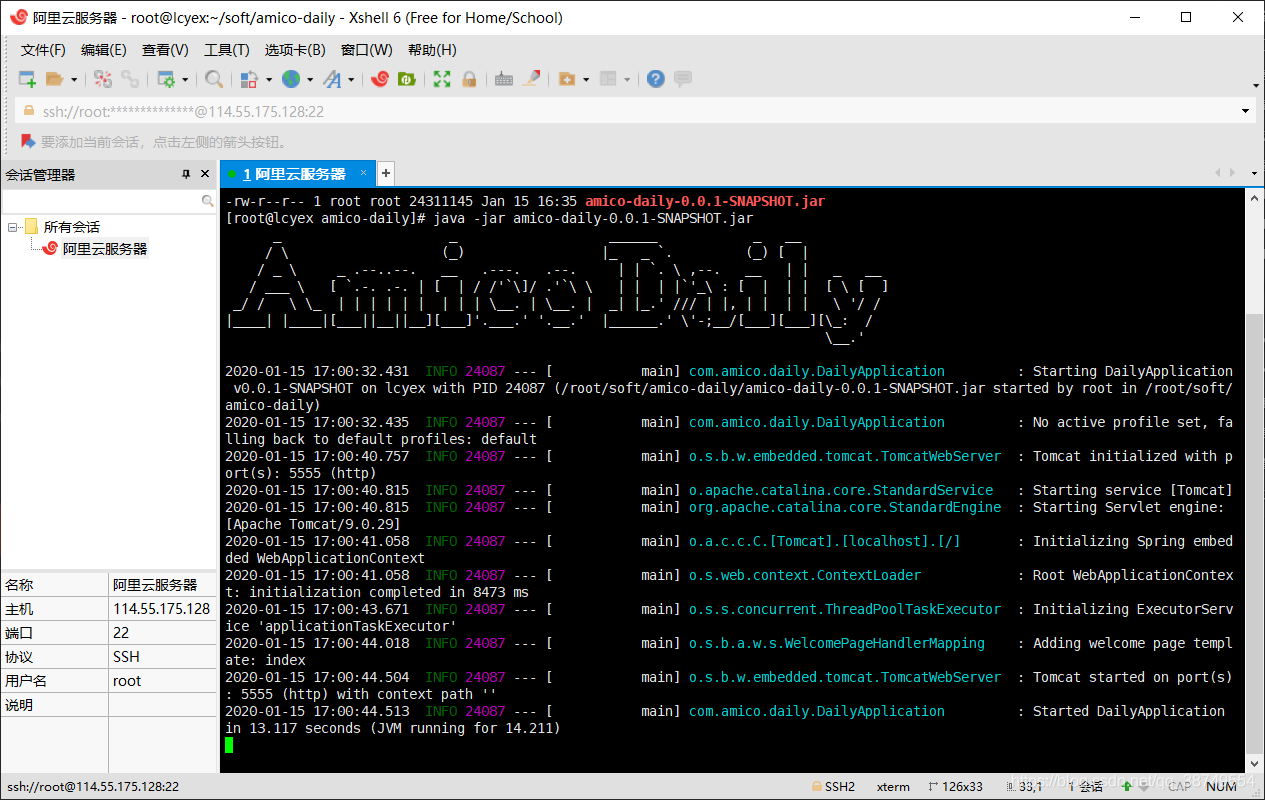1265x800 pixels.
Task: Open the 文件(F) menu
Action: click(x=43, y=50)
